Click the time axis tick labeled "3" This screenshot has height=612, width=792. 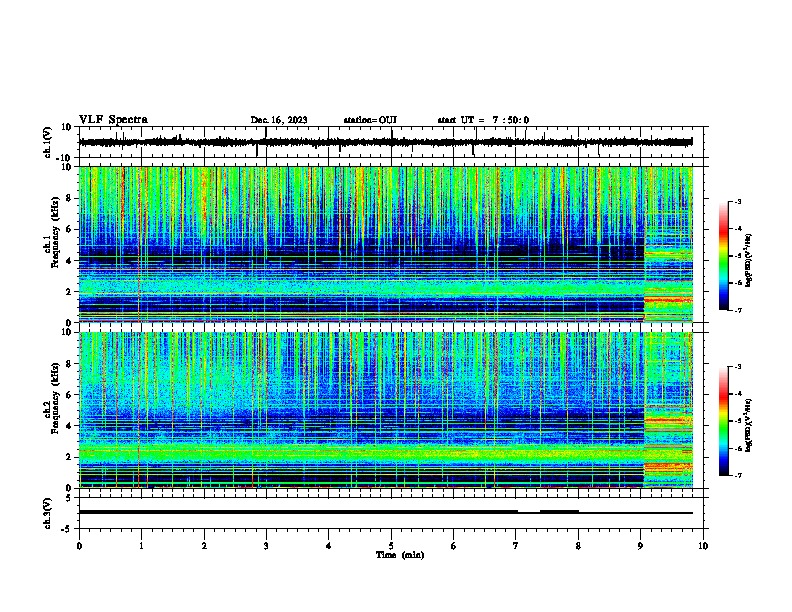(x=266, y=546)
